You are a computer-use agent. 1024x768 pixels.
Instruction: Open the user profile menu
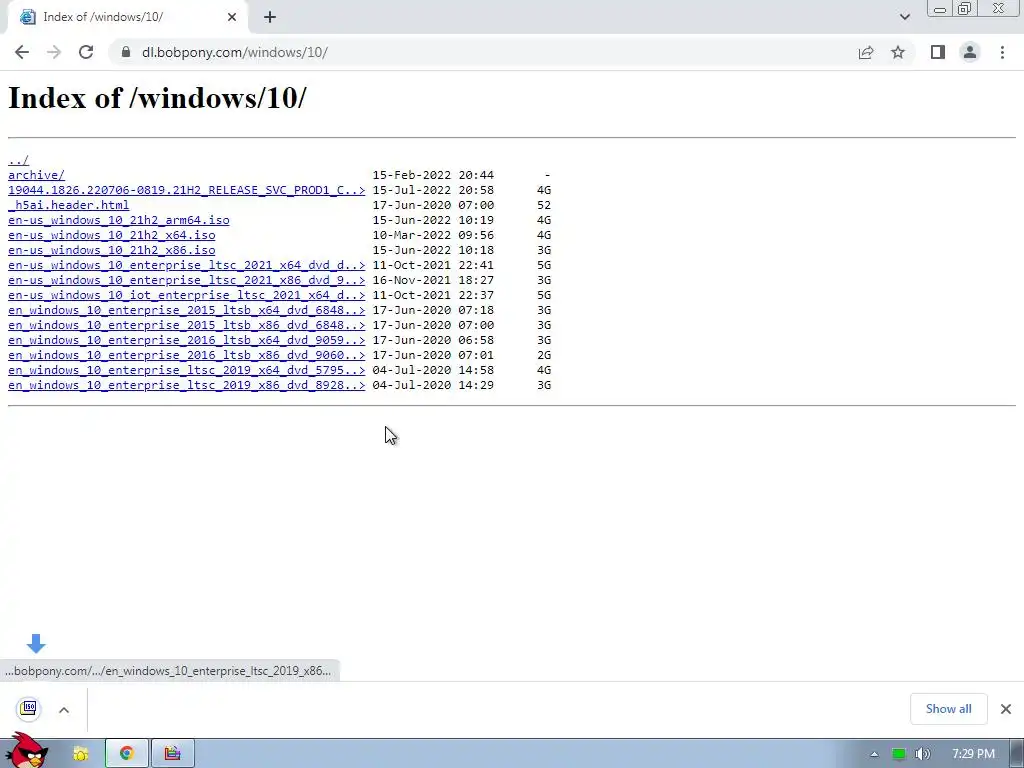(970, 52)
